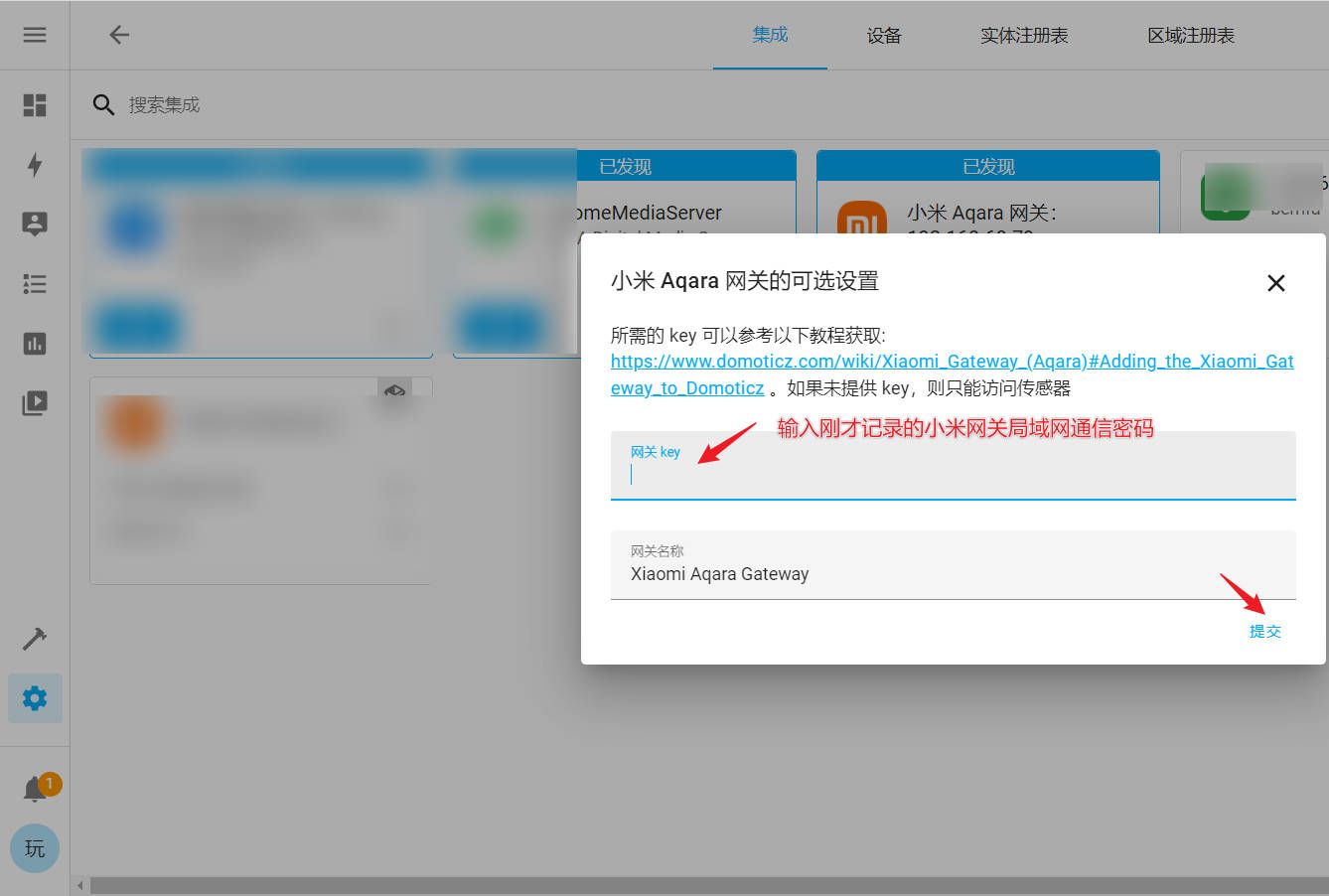This screenshot has width=1329, height=896.
Task: Open the Map person icon
Action: click(35, 224)
